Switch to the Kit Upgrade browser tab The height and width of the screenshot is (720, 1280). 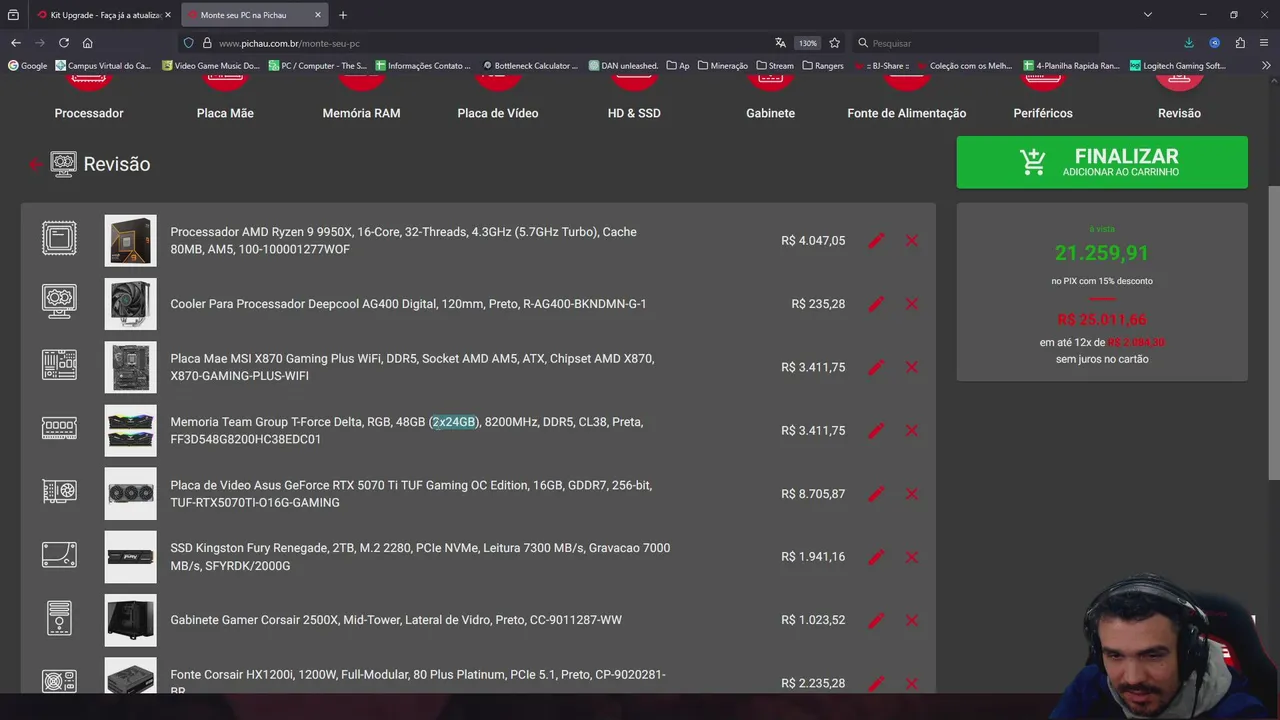(103, 15)
